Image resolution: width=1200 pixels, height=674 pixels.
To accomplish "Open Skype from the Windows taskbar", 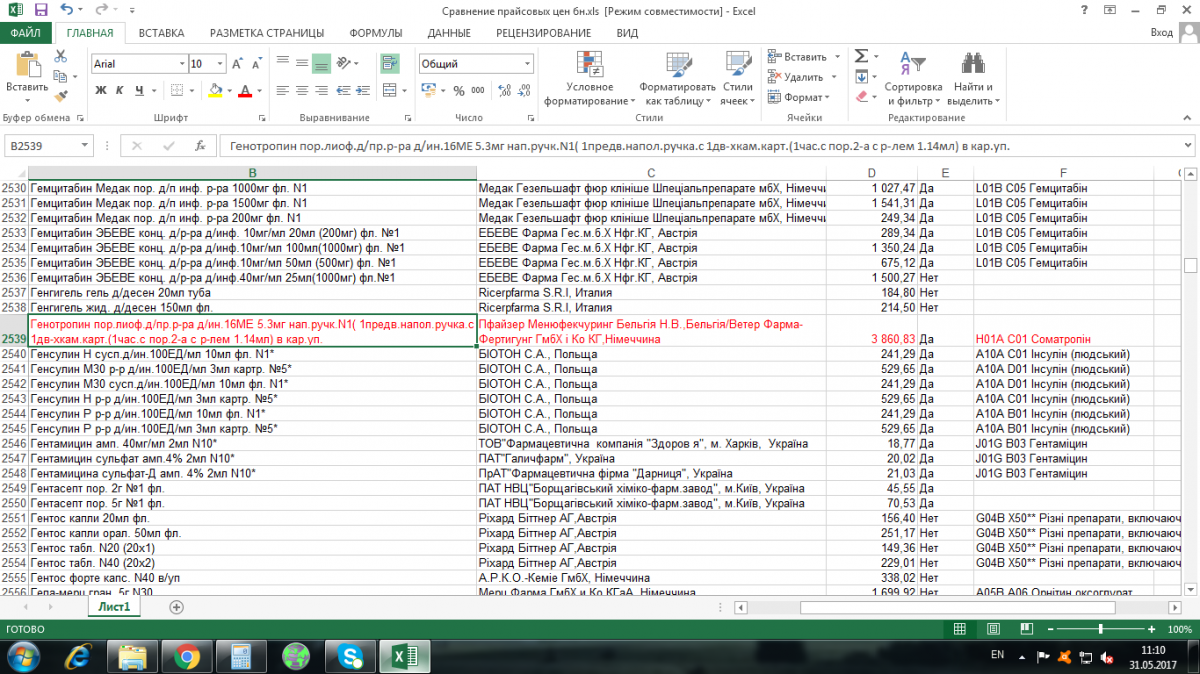I will [350, 655].
